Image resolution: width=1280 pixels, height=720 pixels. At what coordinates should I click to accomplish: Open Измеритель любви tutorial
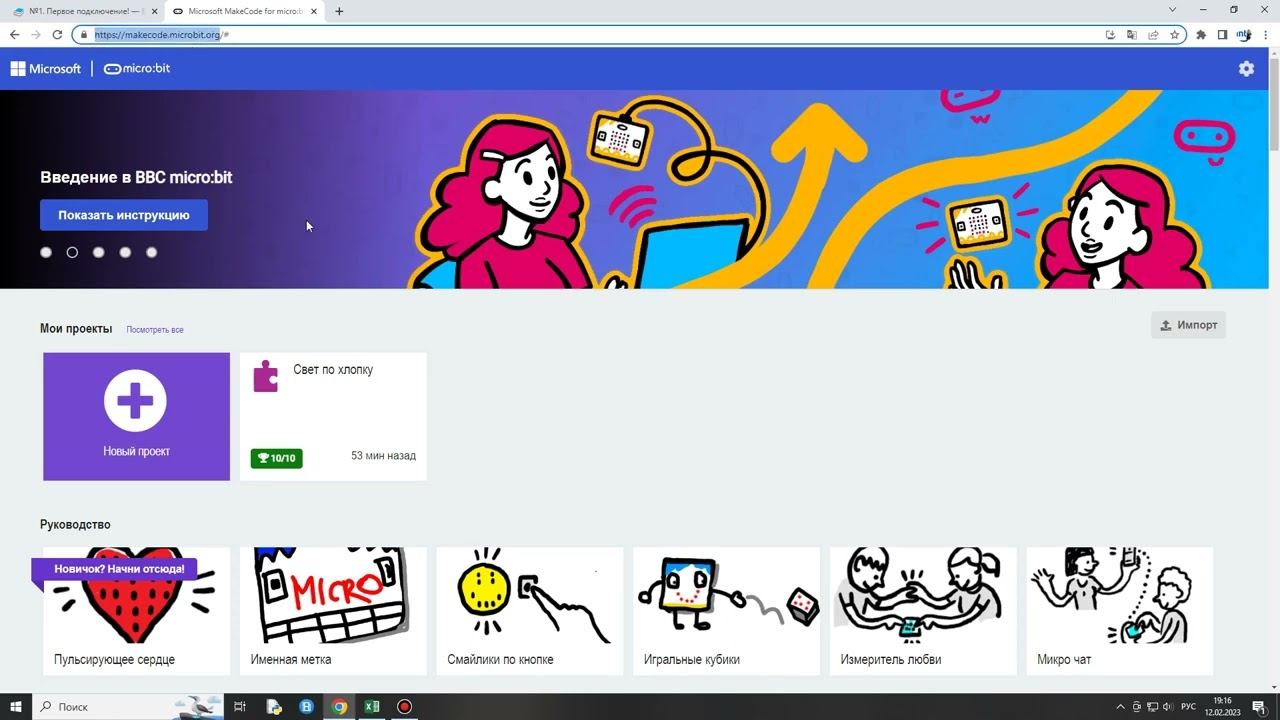click(923, 611)
